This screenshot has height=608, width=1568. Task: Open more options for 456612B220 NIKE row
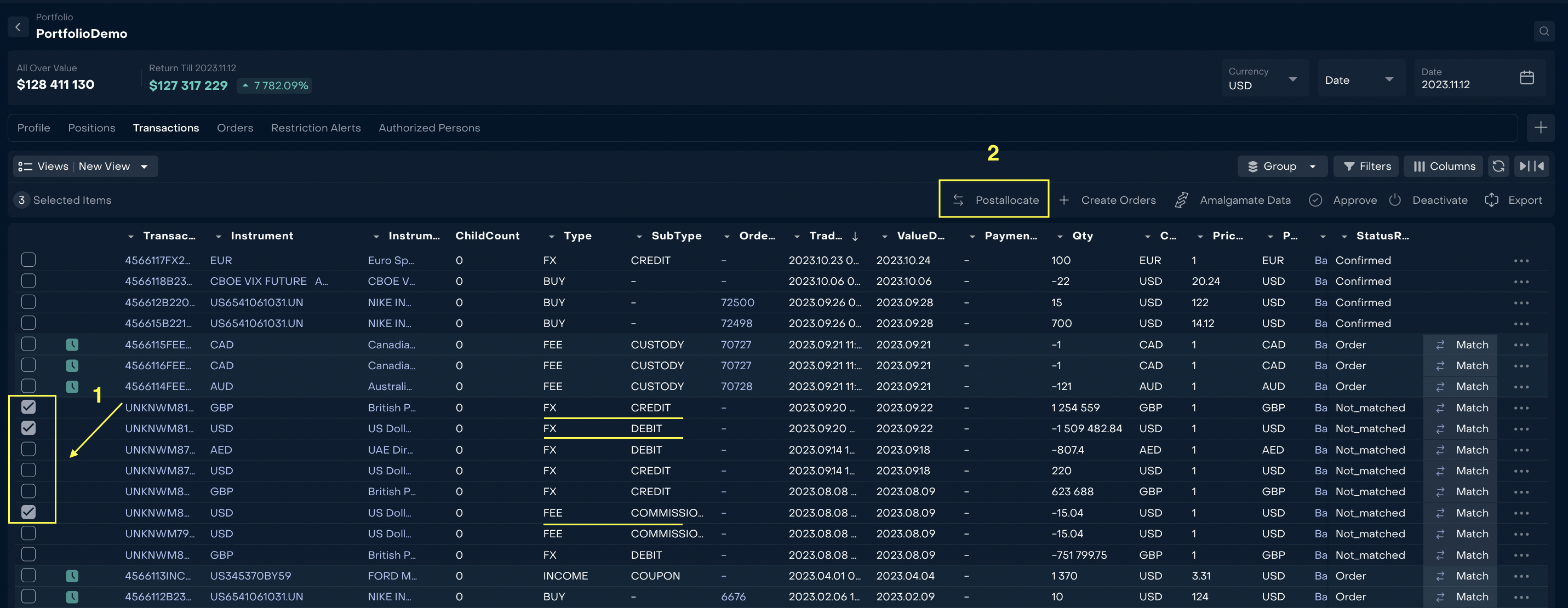point(1521,302)
